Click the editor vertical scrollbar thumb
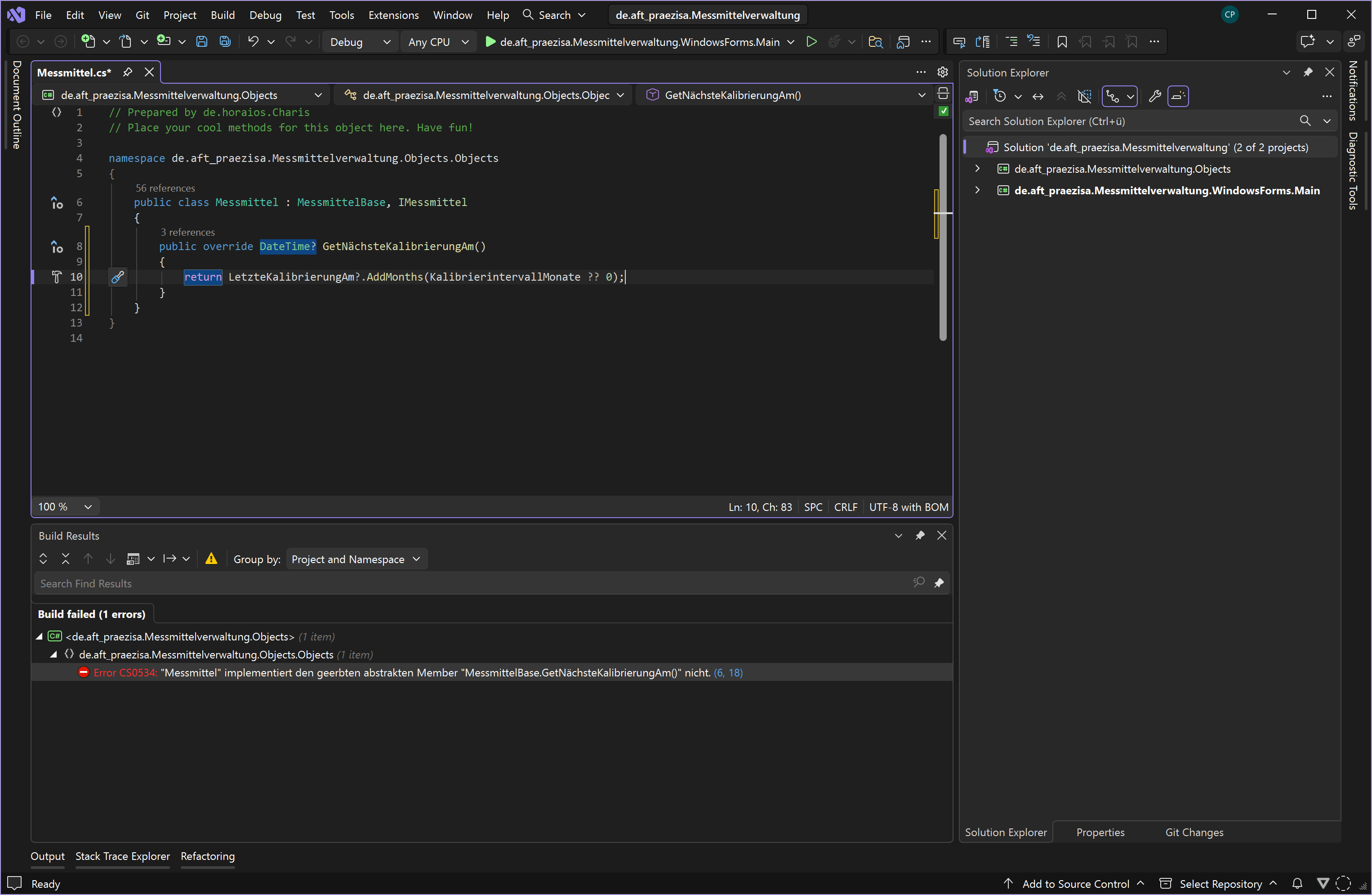The width and height of the screenshot is (1372, 895). pos(943,237)
